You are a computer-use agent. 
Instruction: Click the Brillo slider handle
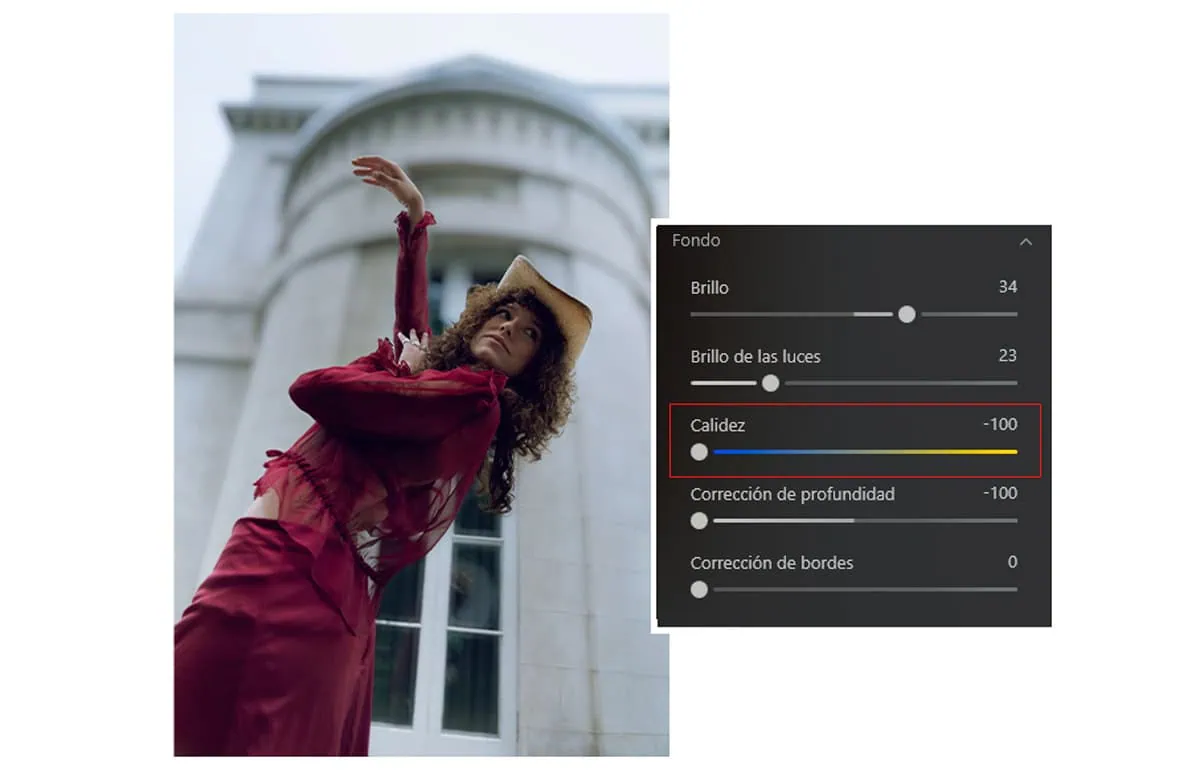tap(907, 314)
